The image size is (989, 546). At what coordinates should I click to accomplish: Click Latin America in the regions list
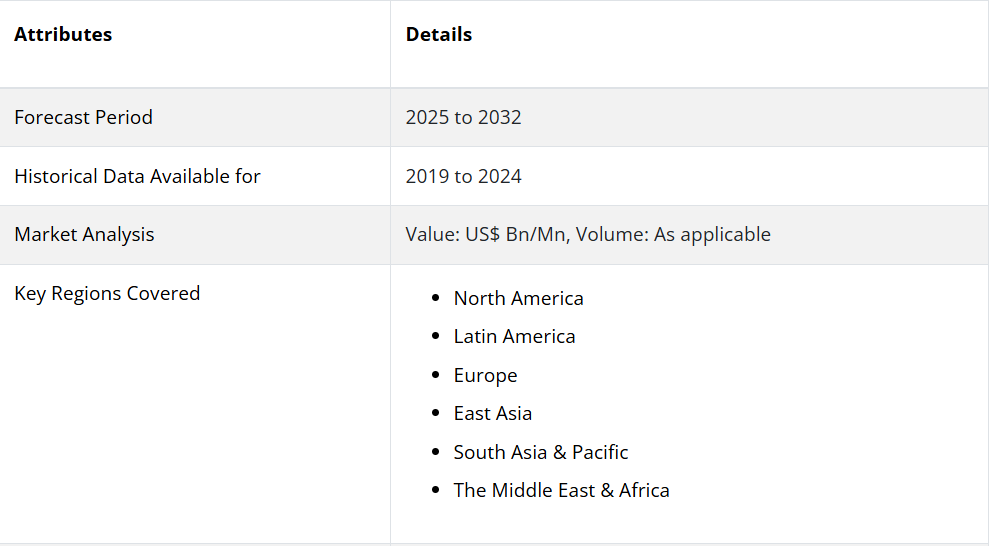[x=514, y=337]
